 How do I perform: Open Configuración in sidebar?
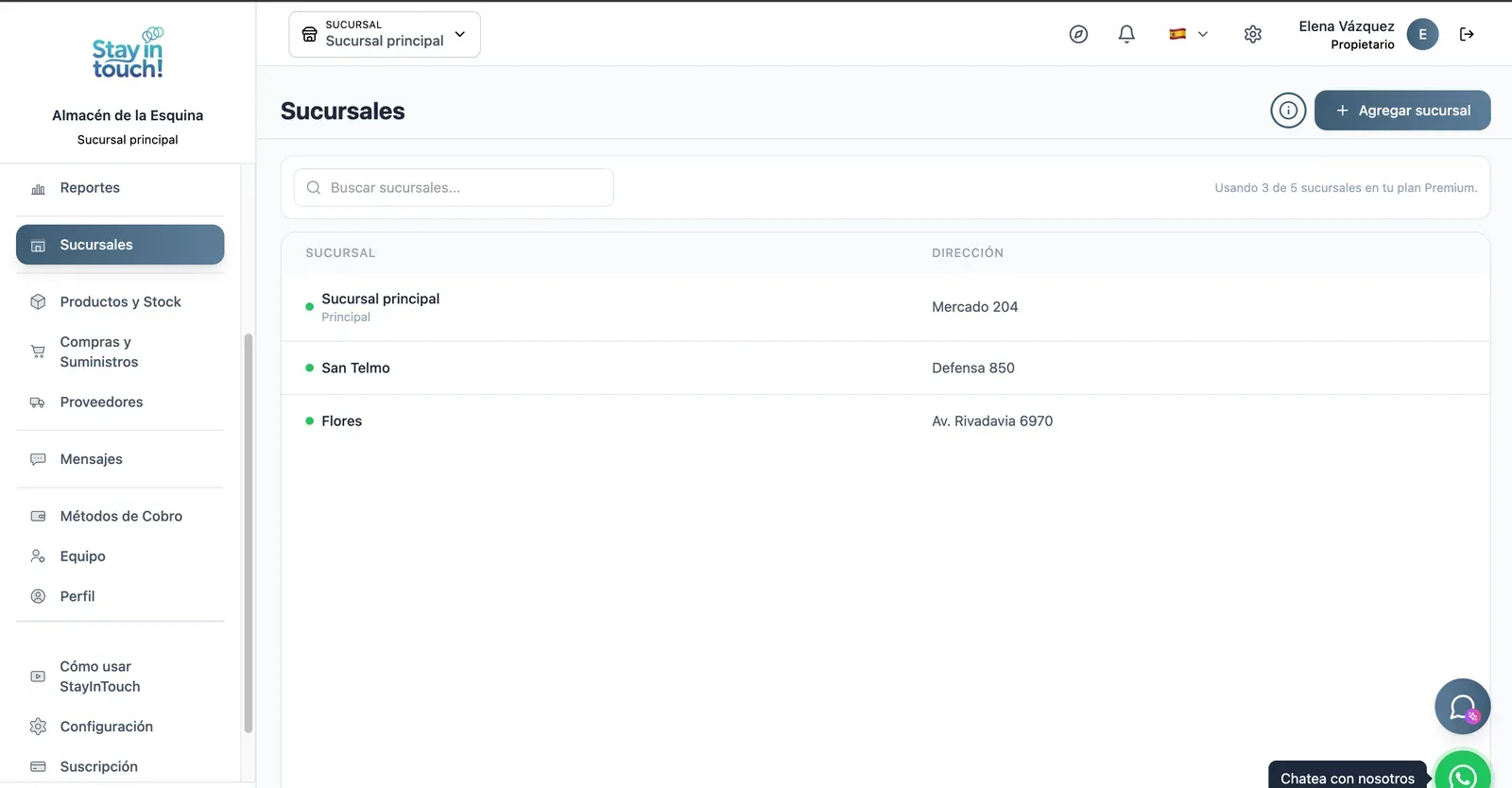[x=120, y=727]
